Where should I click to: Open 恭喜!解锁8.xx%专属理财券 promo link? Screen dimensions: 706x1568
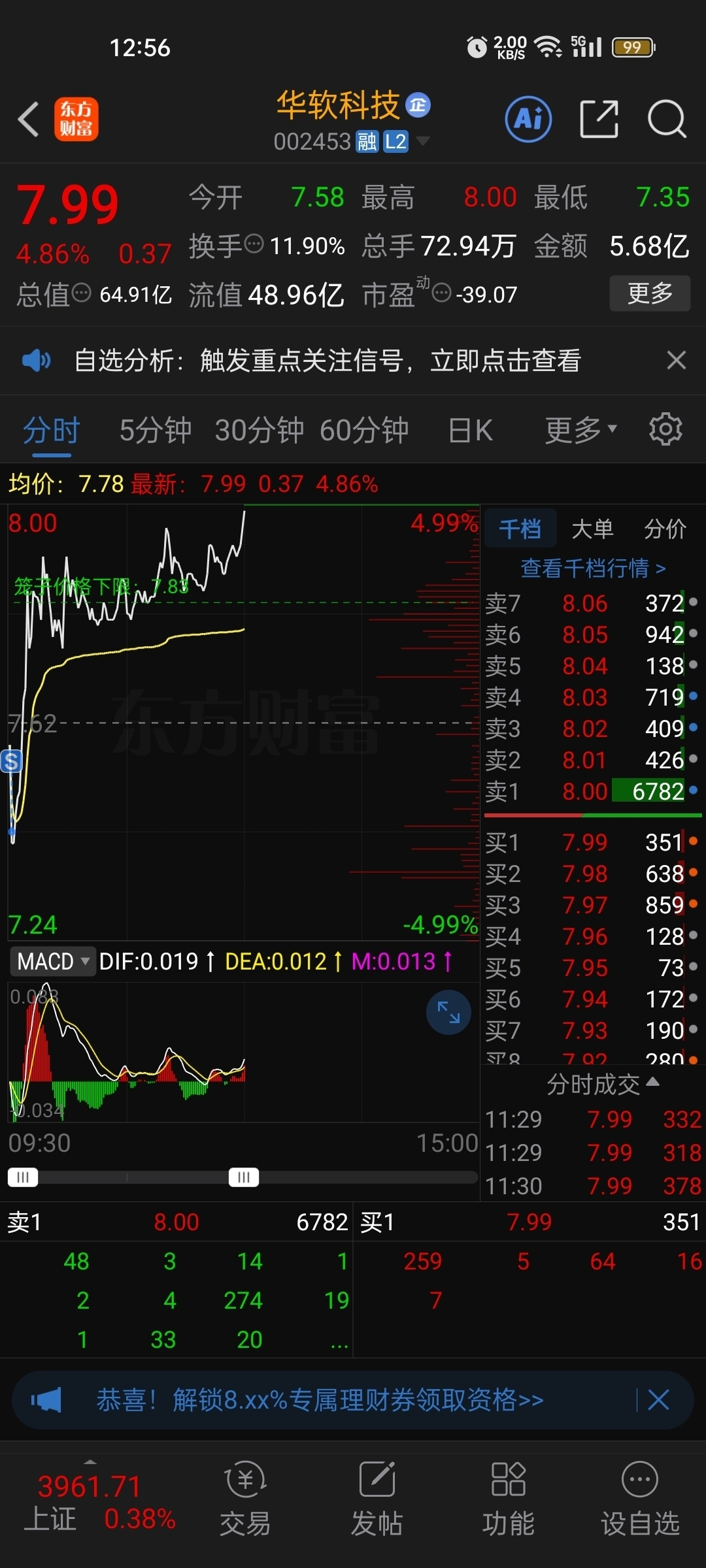320,1399
